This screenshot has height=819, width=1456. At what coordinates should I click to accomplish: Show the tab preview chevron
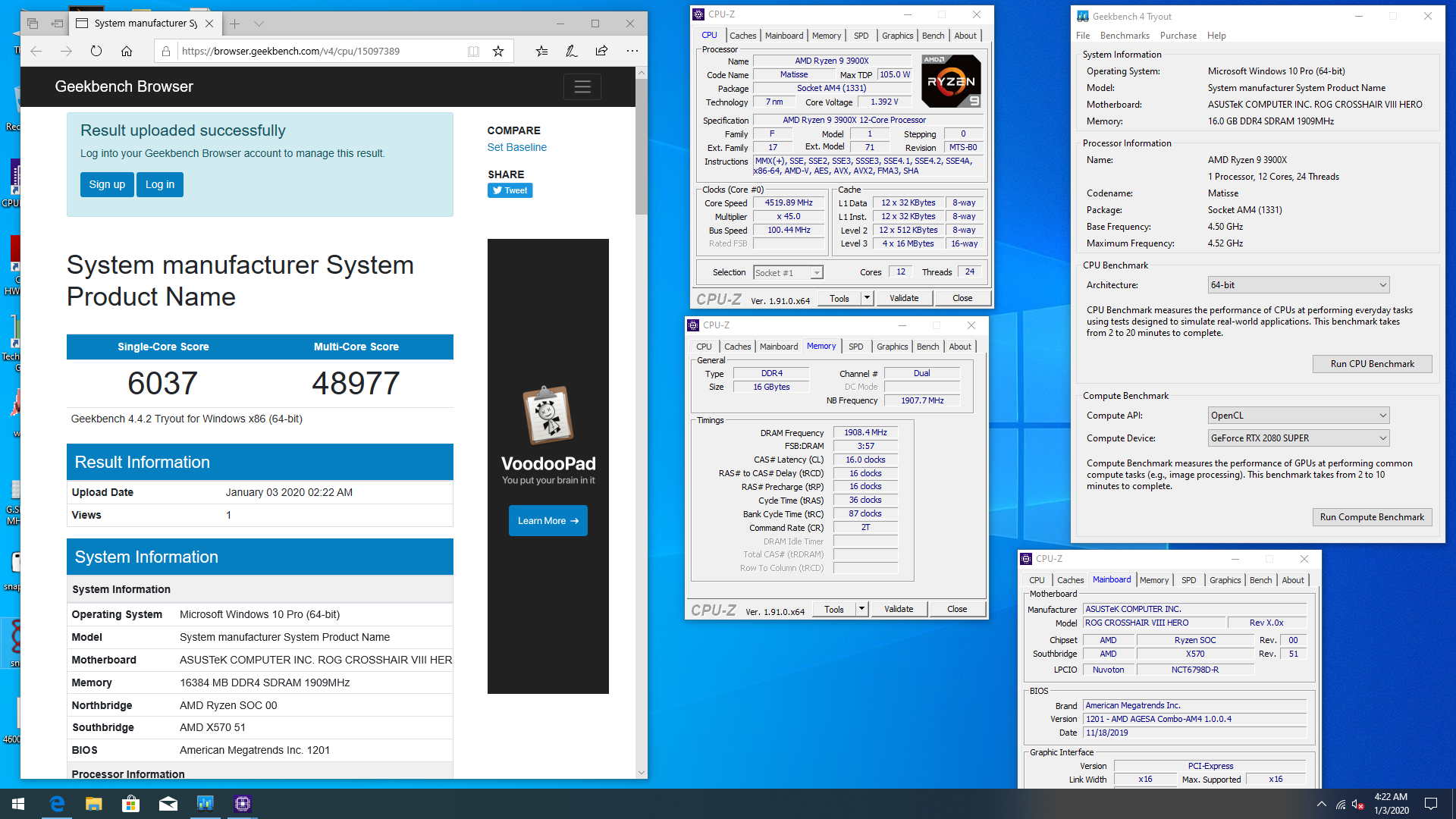(259, 24)
